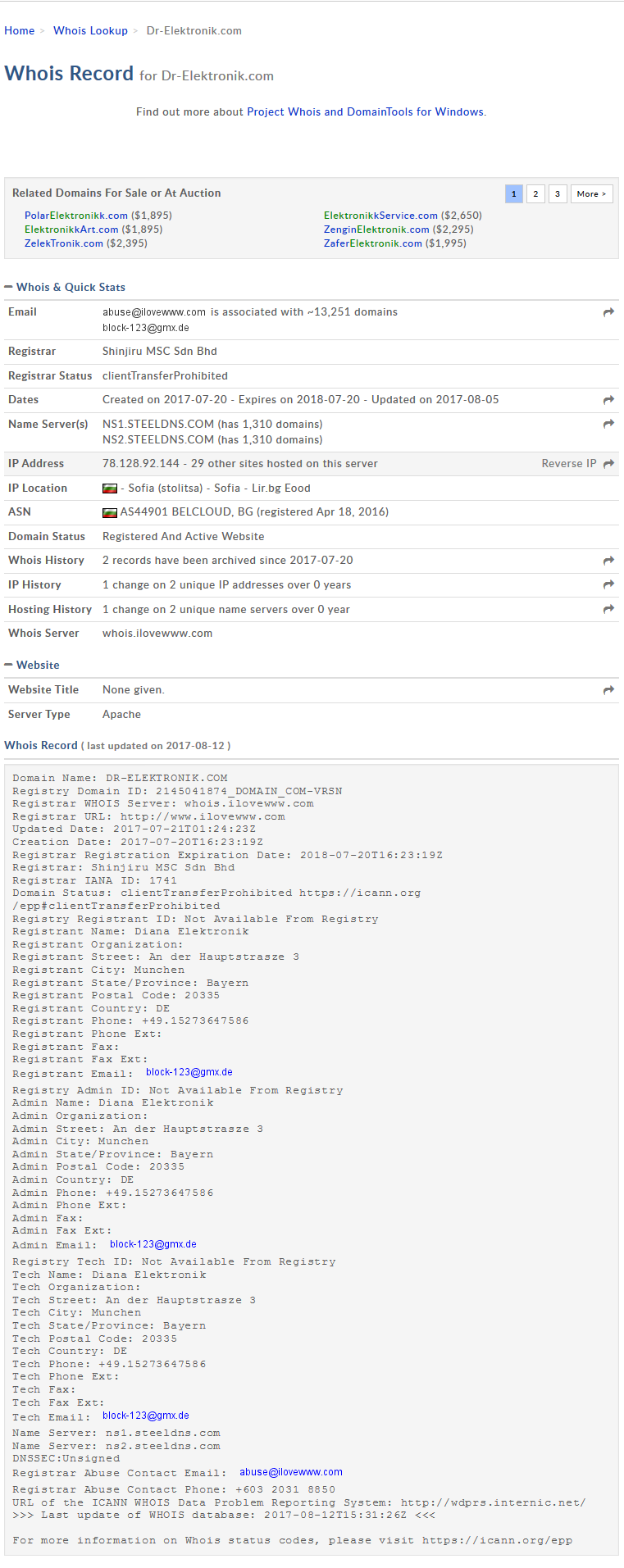The height and width of the screenshot is (1568, 624).
Task: Collapse the Website section
Action: 8,665
